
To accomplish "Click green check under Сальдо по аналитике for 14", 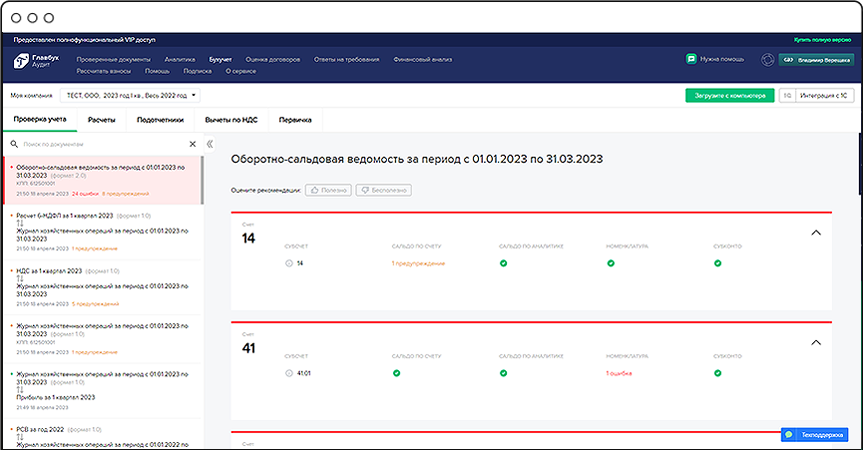I will click(503, 263).
